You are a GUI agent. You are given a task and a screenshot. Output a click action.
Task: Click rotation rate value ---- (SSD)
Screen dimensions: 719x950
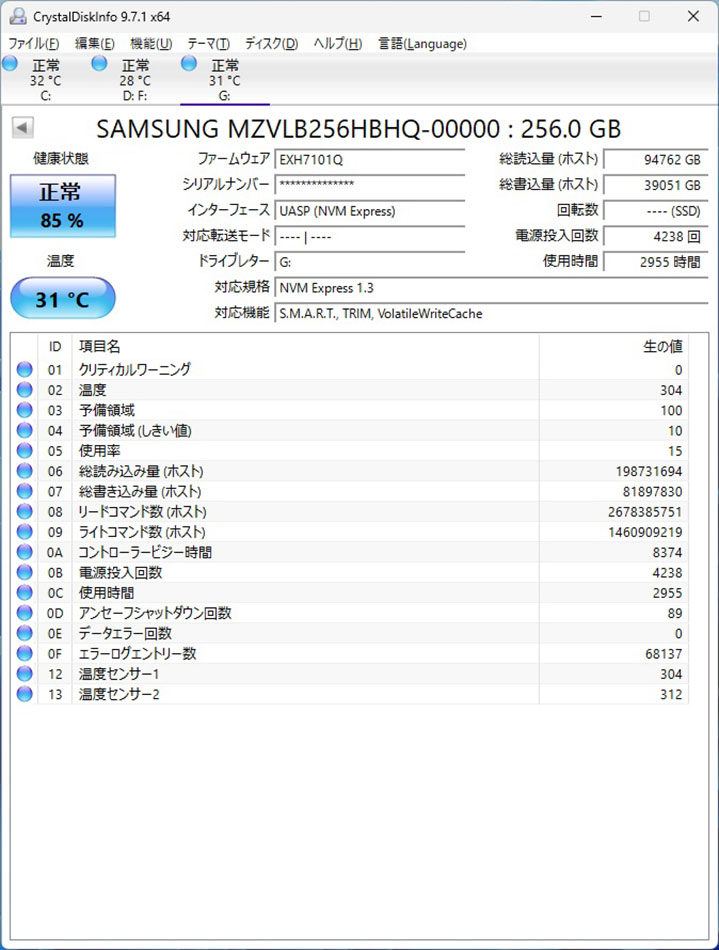pyautogui.click(x=656, y=211)
